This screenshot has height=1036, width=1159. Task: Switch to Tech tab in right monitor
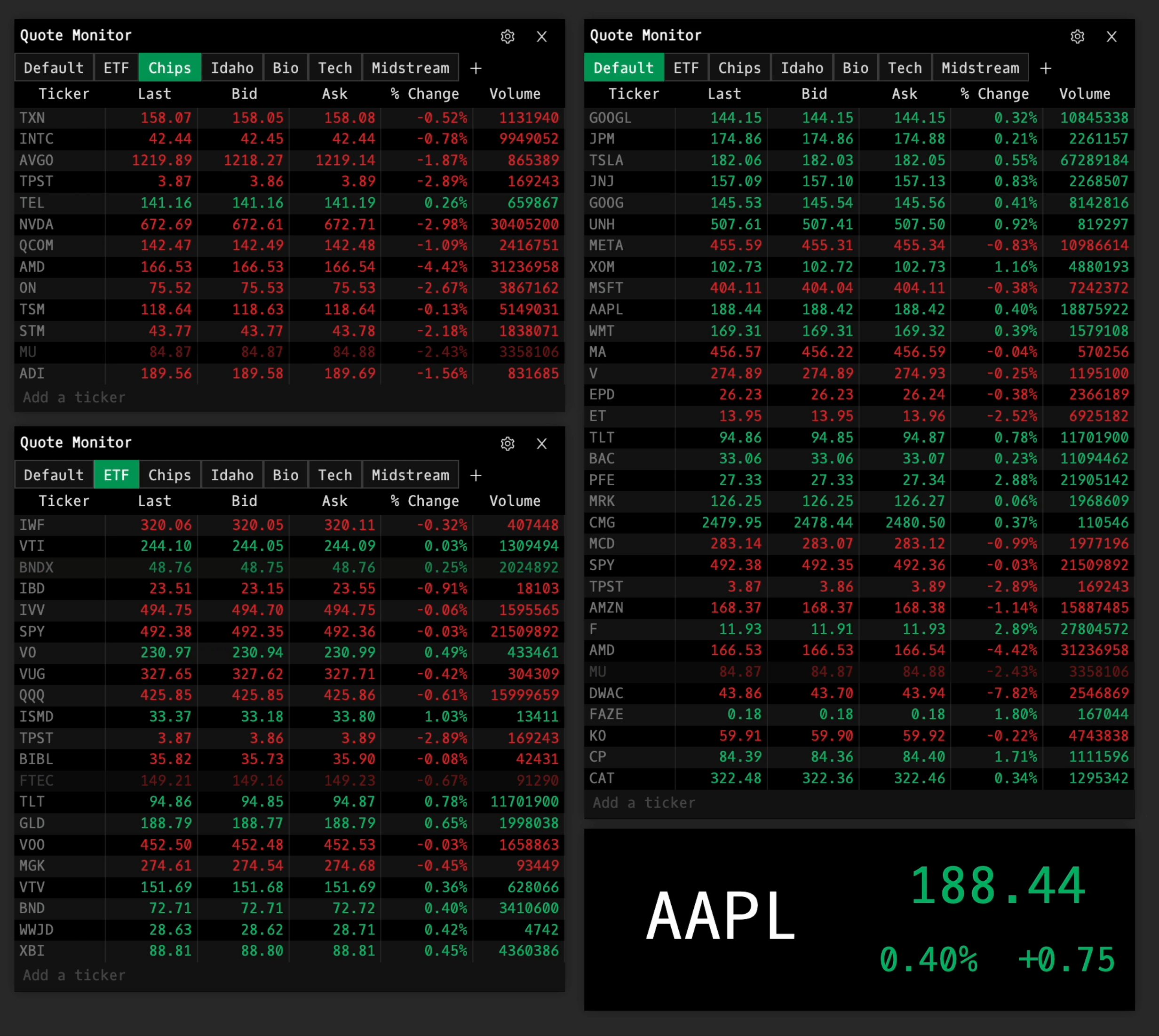click(x=905, y=68)
